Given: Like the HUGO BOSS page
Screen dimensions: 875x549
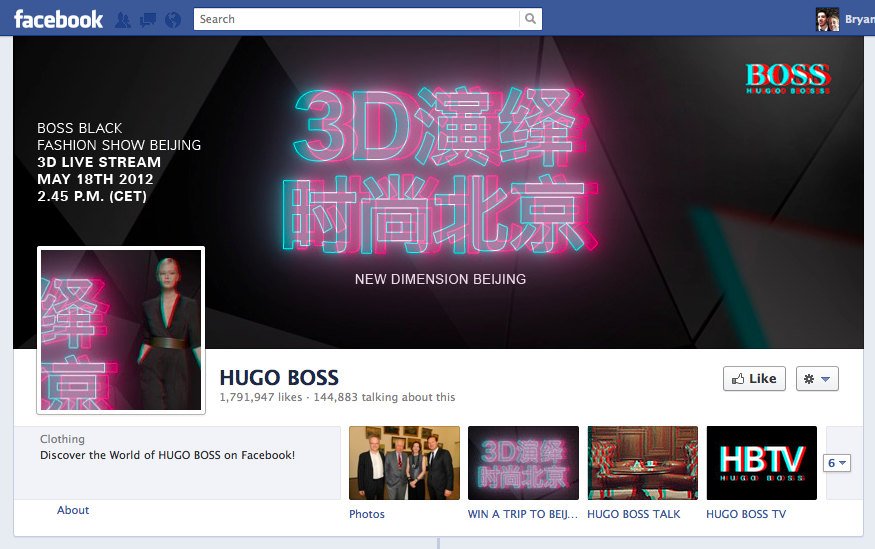Looking at the screenshot, I should tap(754, 379).
